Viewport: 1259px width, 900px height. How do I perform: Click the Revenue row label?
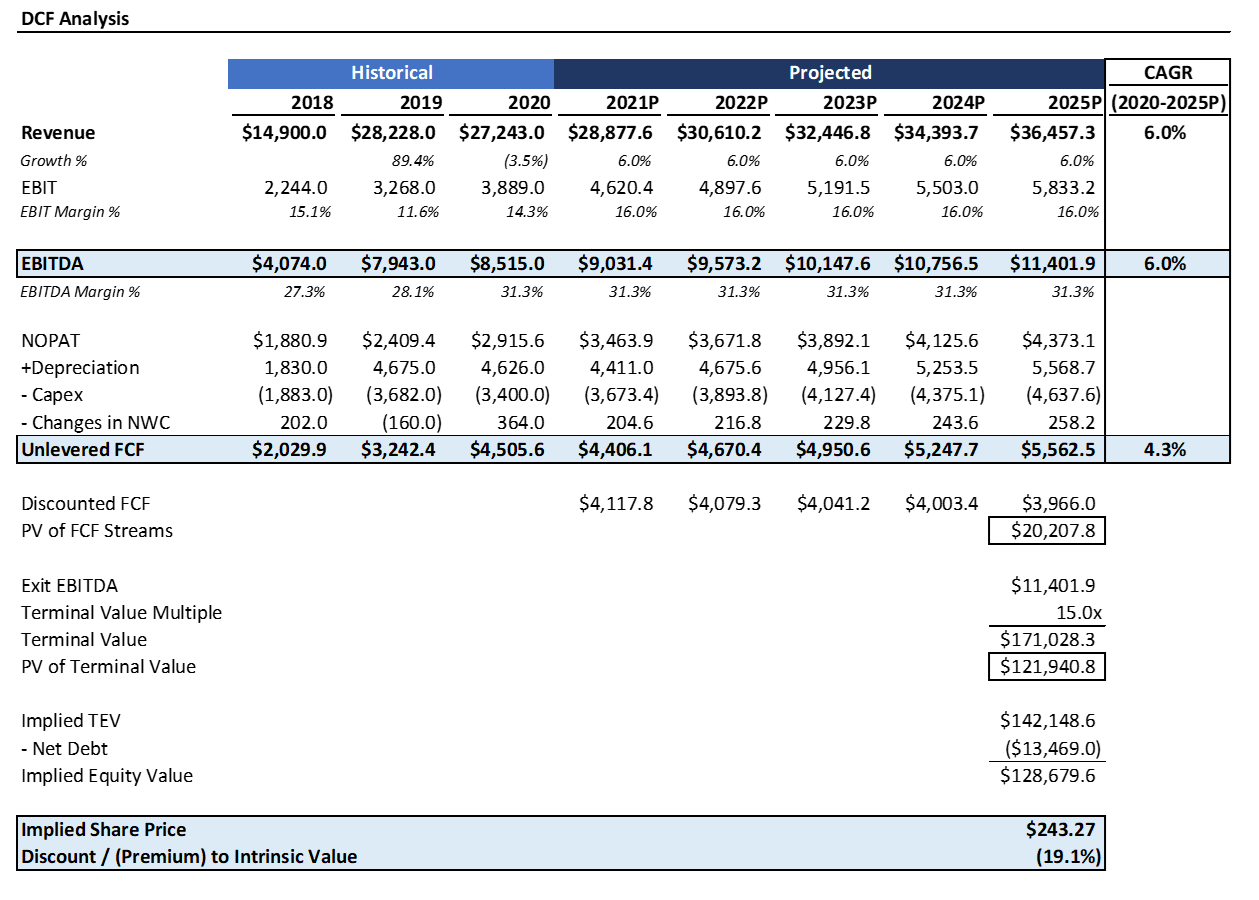point(57,132)
